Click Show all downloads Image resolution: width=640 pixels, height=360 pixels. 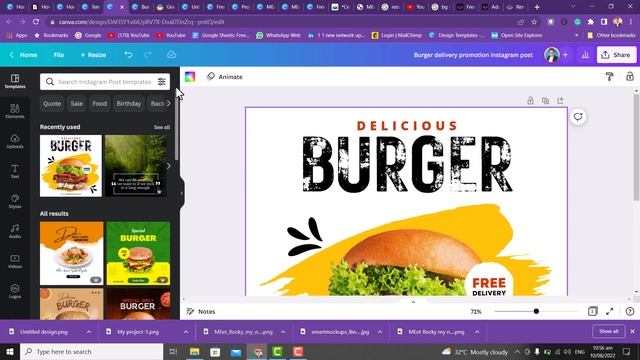click(609, 331)
